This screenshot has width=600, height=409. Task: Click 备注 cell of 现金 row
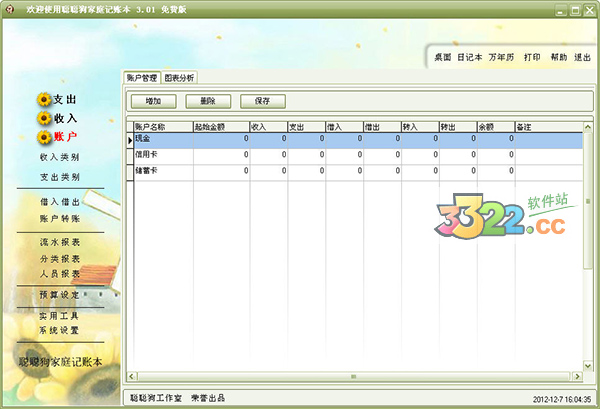549,140
